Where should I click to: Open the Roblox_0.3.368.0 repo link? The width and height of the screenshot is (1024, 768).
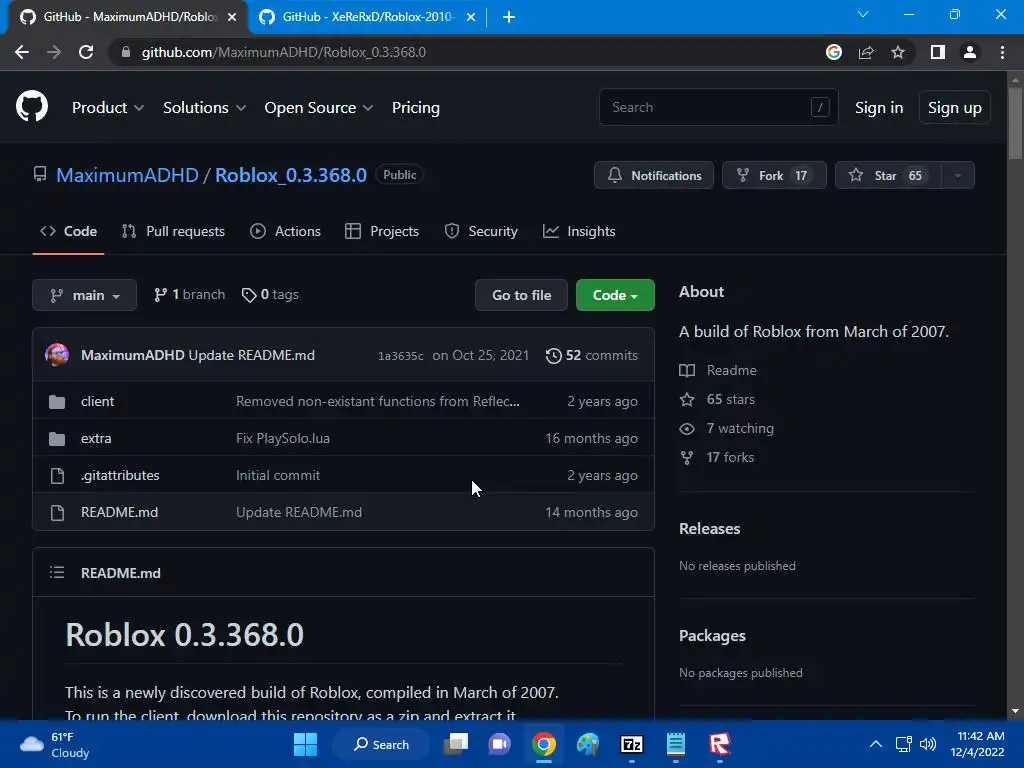pos(291,175)
